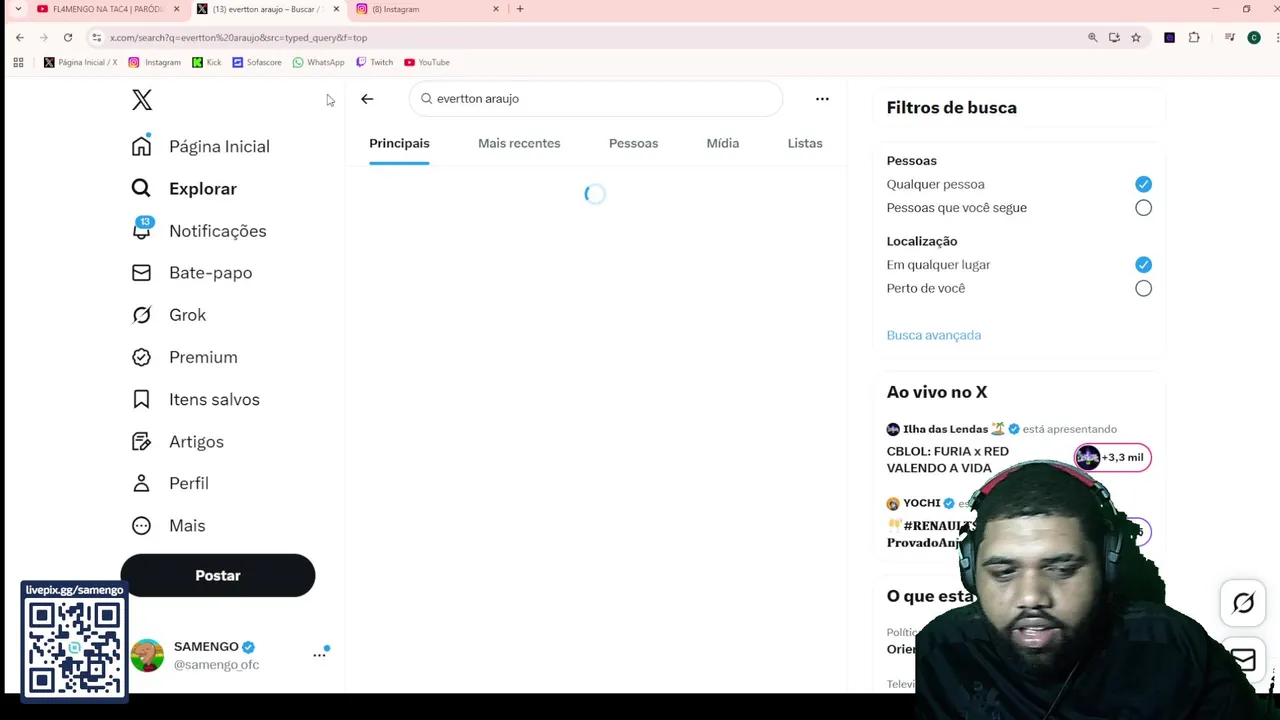This screenshot has height=720, width=1280.
Task: Select Pessoas que você segue option
Action: tap(1143, 208)
